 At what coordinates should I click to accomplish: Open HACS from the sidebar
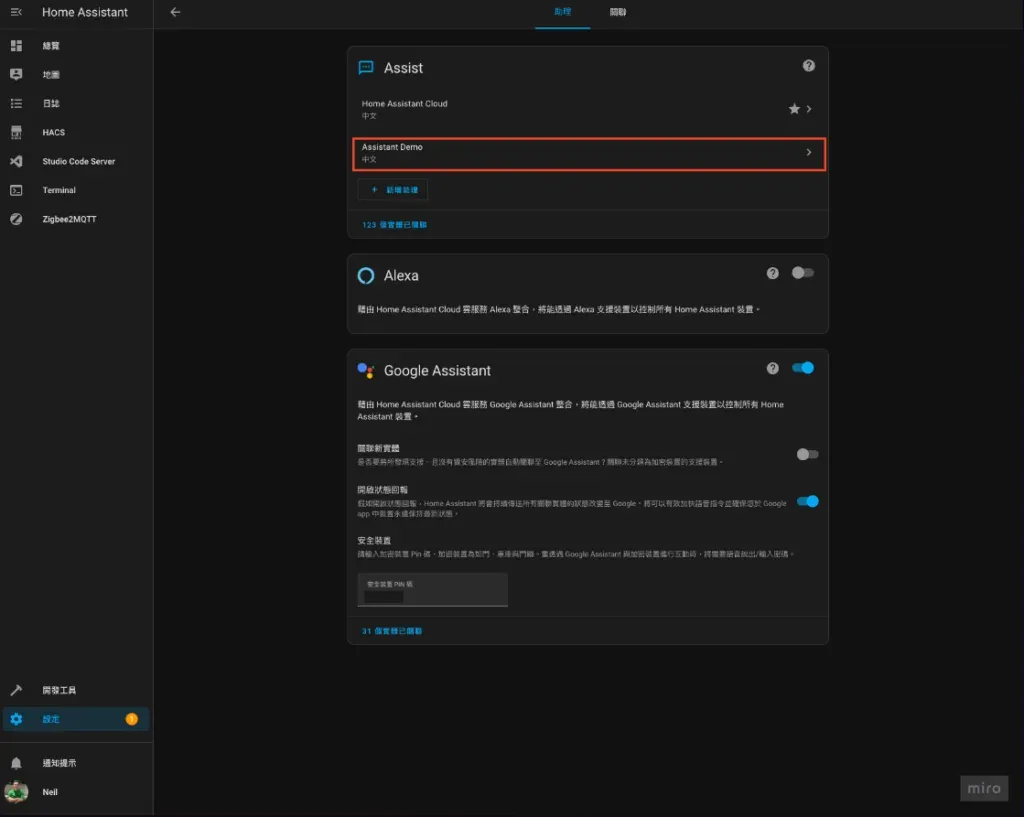click(54, 132)
